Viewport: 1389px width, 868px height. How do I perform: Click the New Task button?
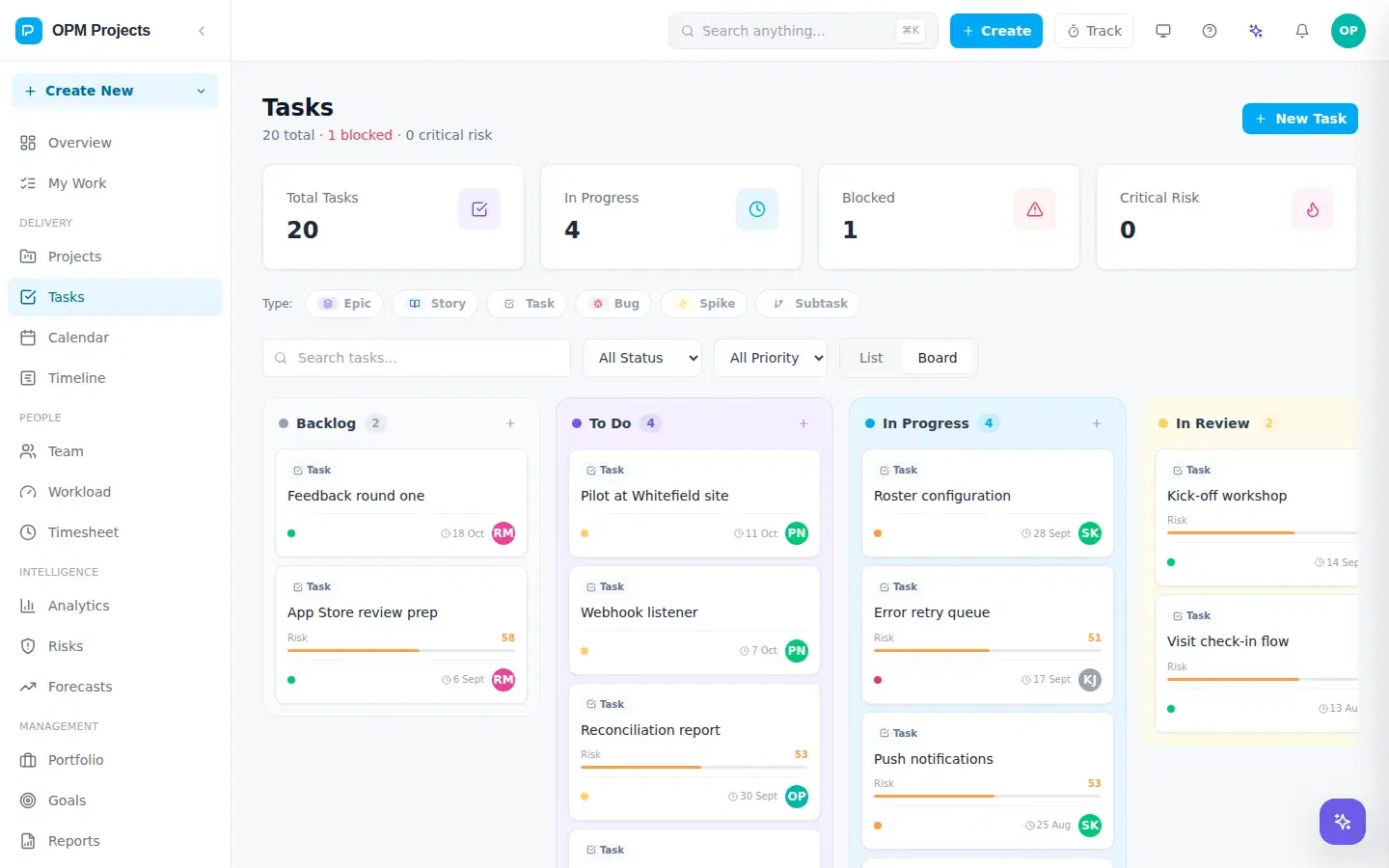tap(1300, 119)
